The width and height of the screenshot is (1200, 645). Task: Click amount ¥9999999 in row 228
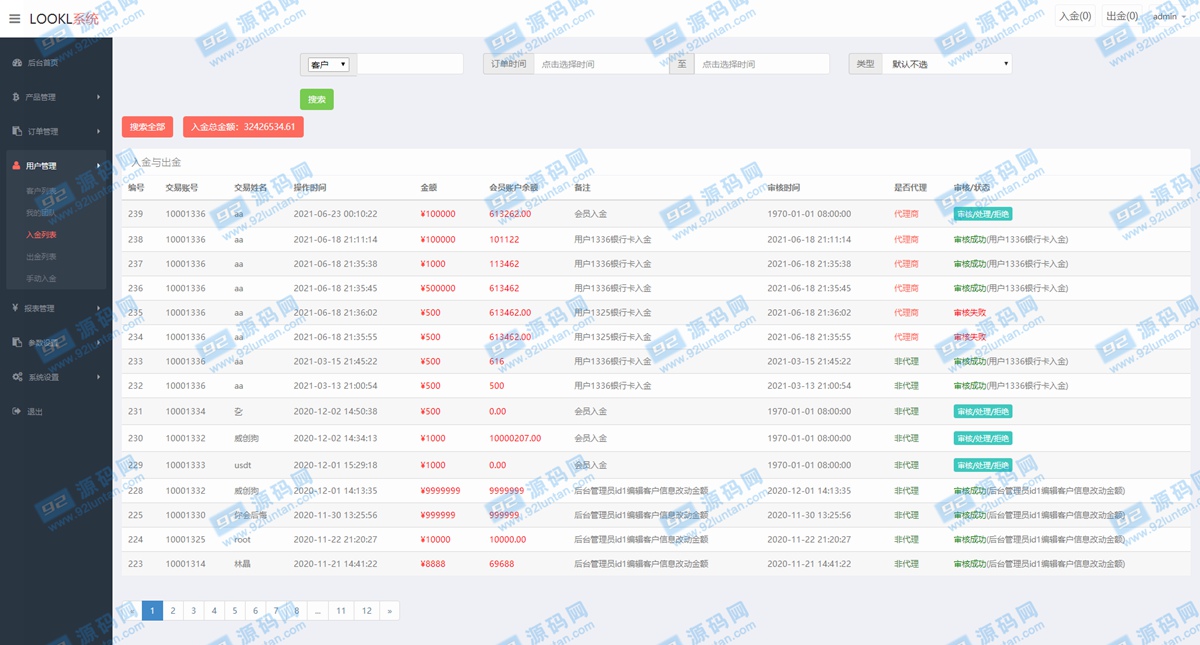pyautogui.click(x=440, y=491)
